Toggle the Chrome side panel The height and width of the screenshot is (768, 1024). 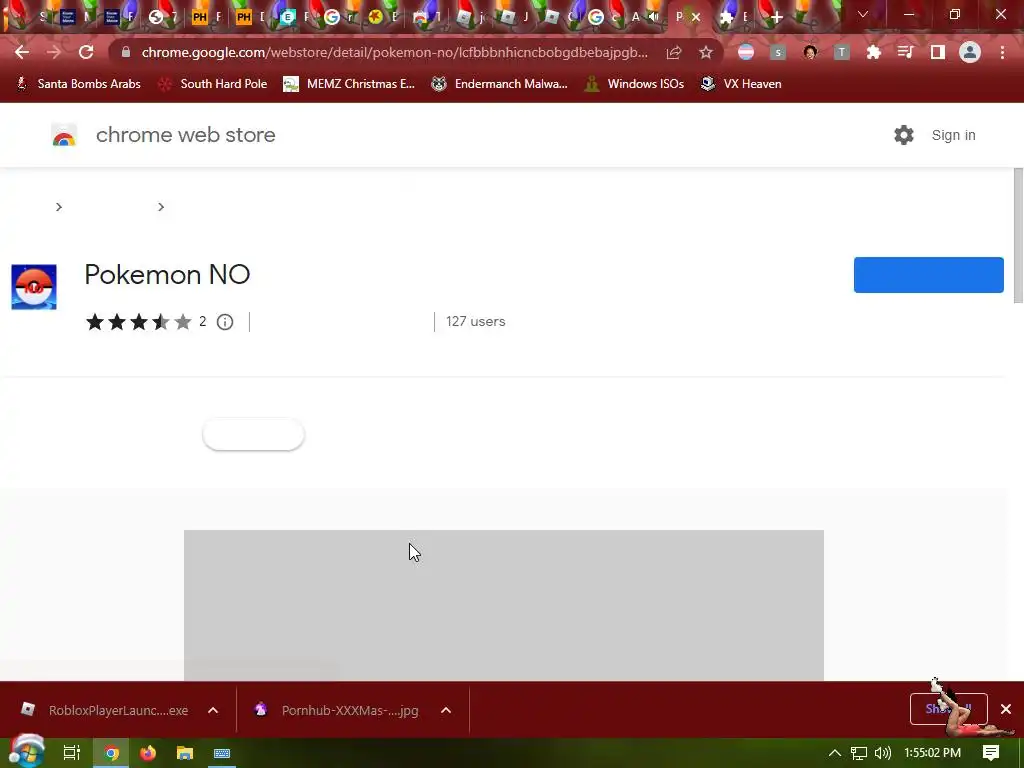(938, 52)
